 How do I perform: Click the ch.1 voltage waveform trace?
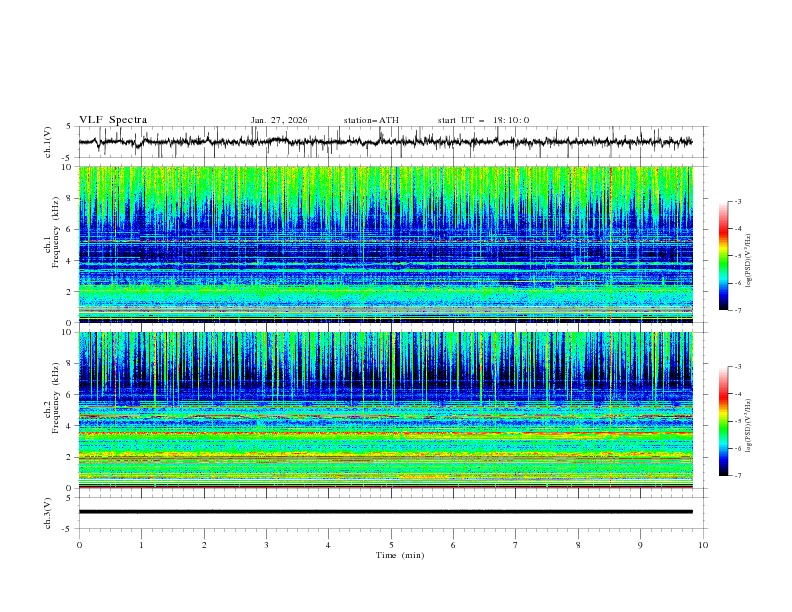[x=385, y=142]
